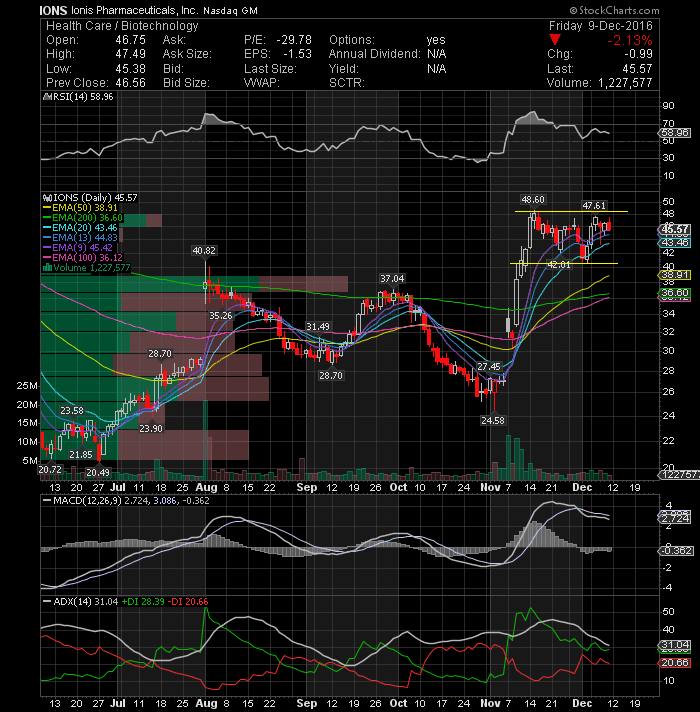Click the 47.61 price peak label
Viewport: 700px width, 712px height.
pos(594,206)
